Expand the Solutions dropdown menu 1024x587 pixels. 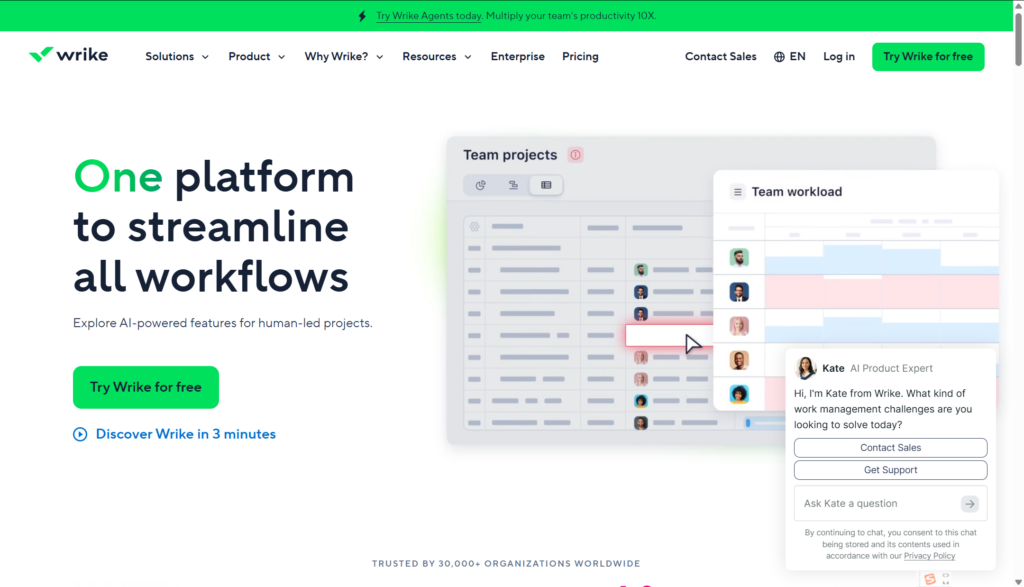[x=177, y=57]
